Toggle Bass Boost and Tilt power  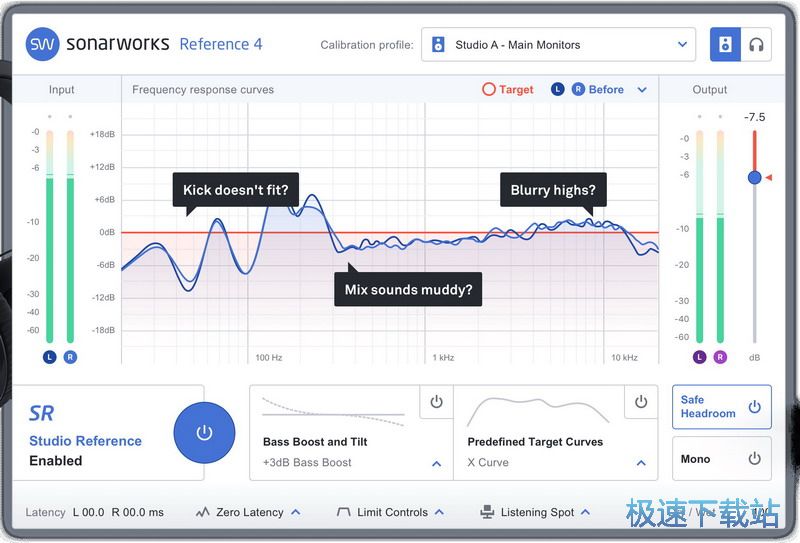tap(436, 402)
